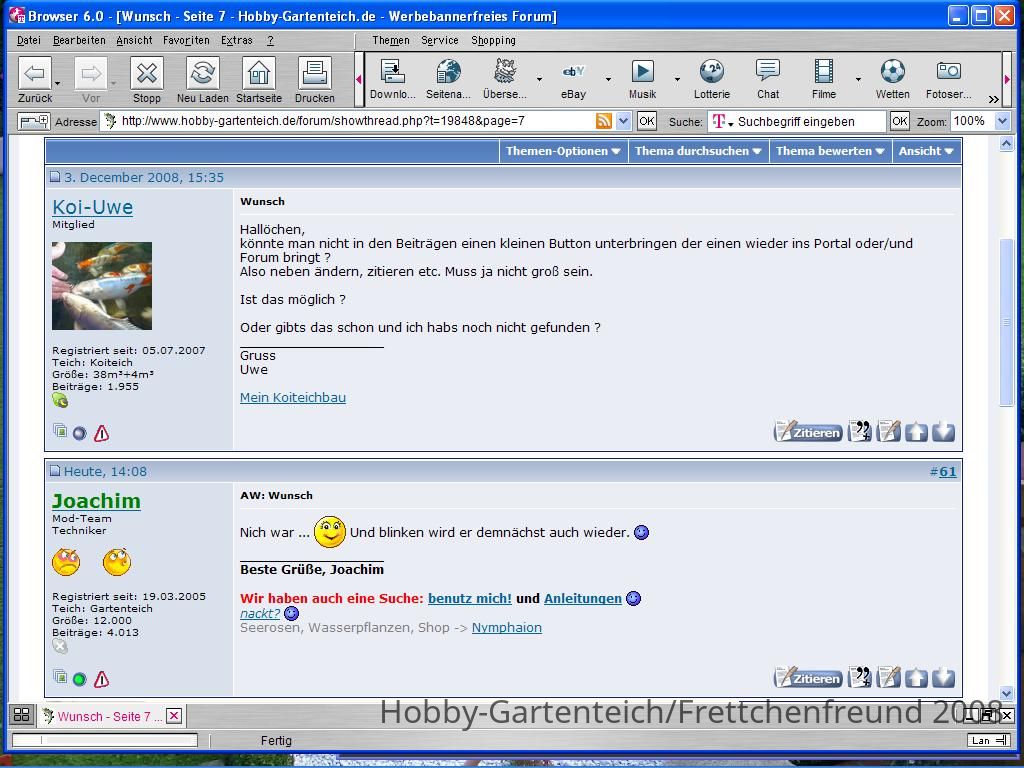Expand the Zurück history dropdown arrow
Image resolution: width=1024 pixels, height=768 pixels.
[57, 84]
